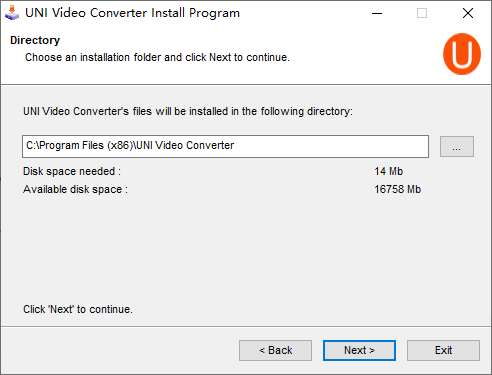Click the '16758 Mb' available space value
Image resolution: width=492 pixels, height=375 pixels.
tap(397, 189)
